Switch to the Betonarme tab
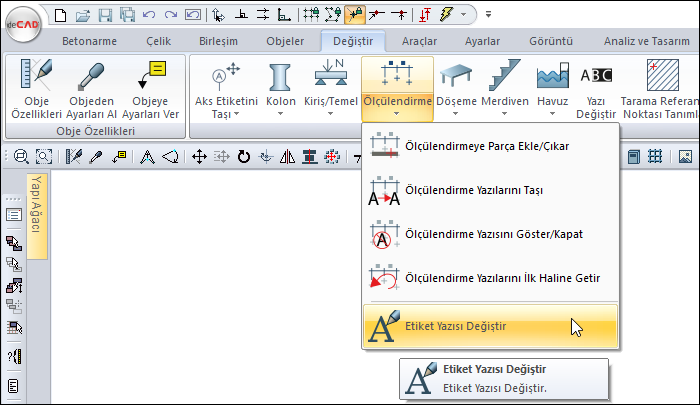Screen dimensions: 700x405 click(89, 41)
